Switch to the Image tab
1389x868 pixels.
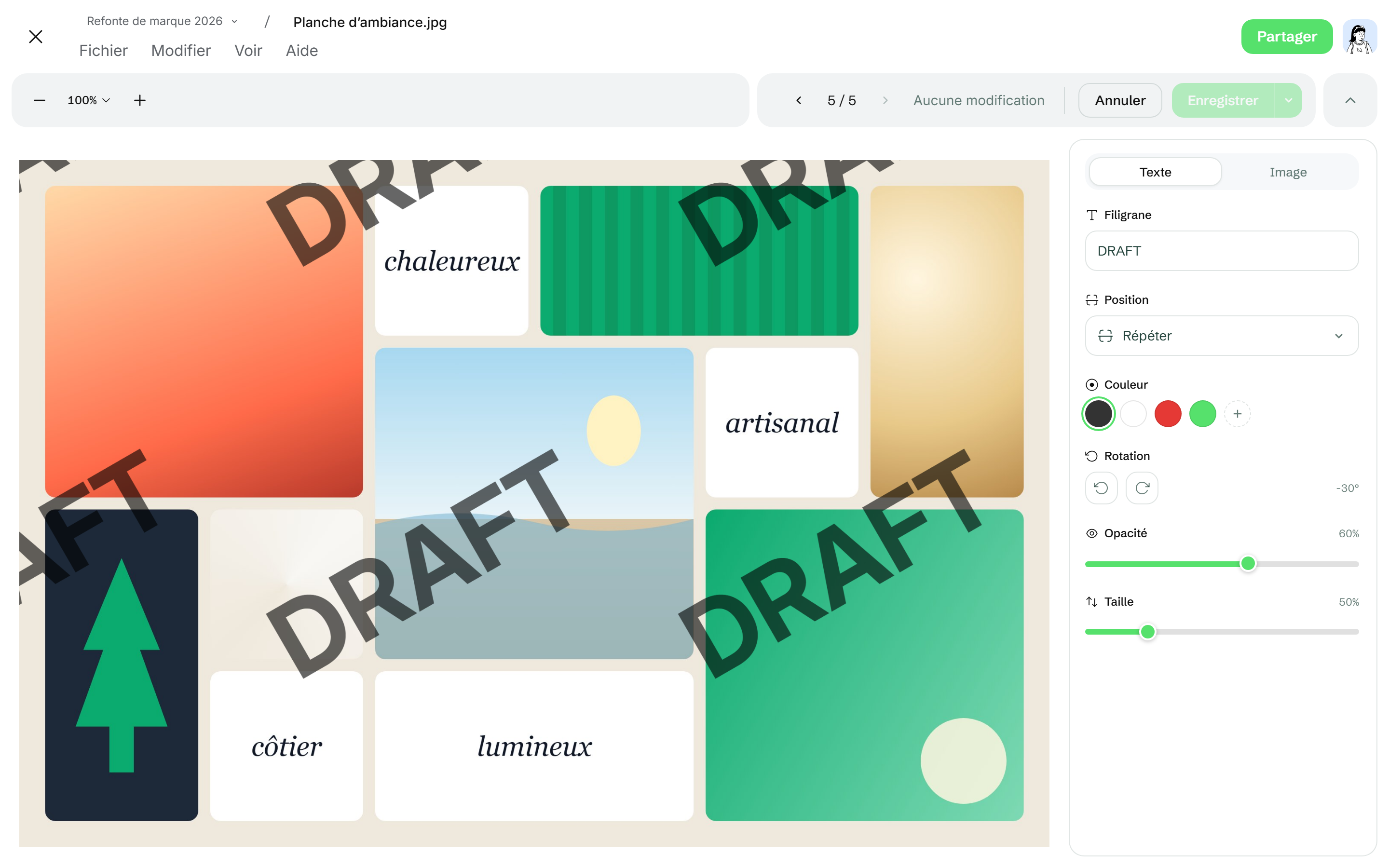tap(1287, 172)
